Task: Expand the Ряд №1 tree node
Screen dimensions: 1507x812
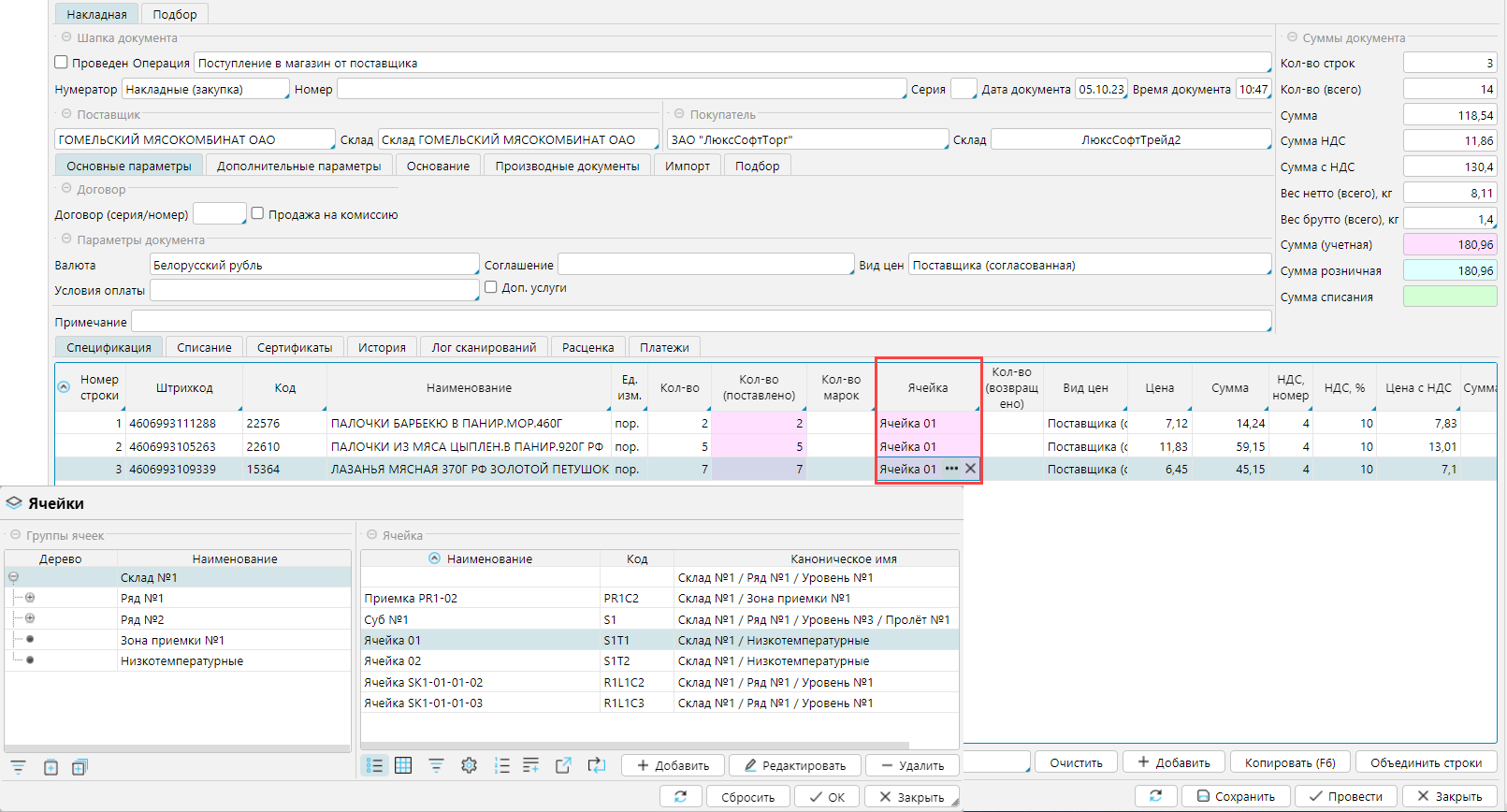Action: pyautogui.click(x=30, y=598)
